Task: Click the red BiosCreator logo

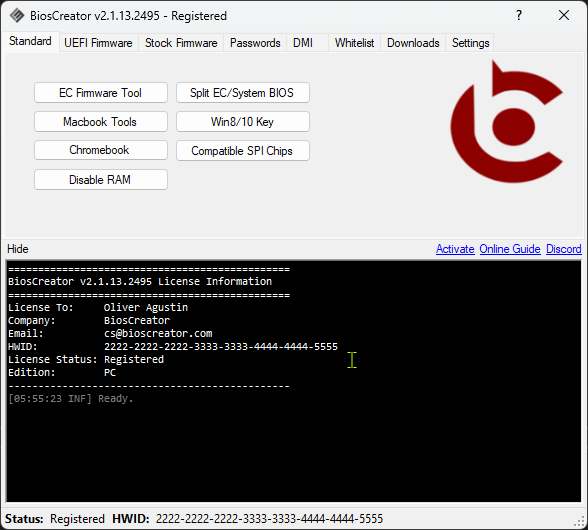Action: [506, 122]
